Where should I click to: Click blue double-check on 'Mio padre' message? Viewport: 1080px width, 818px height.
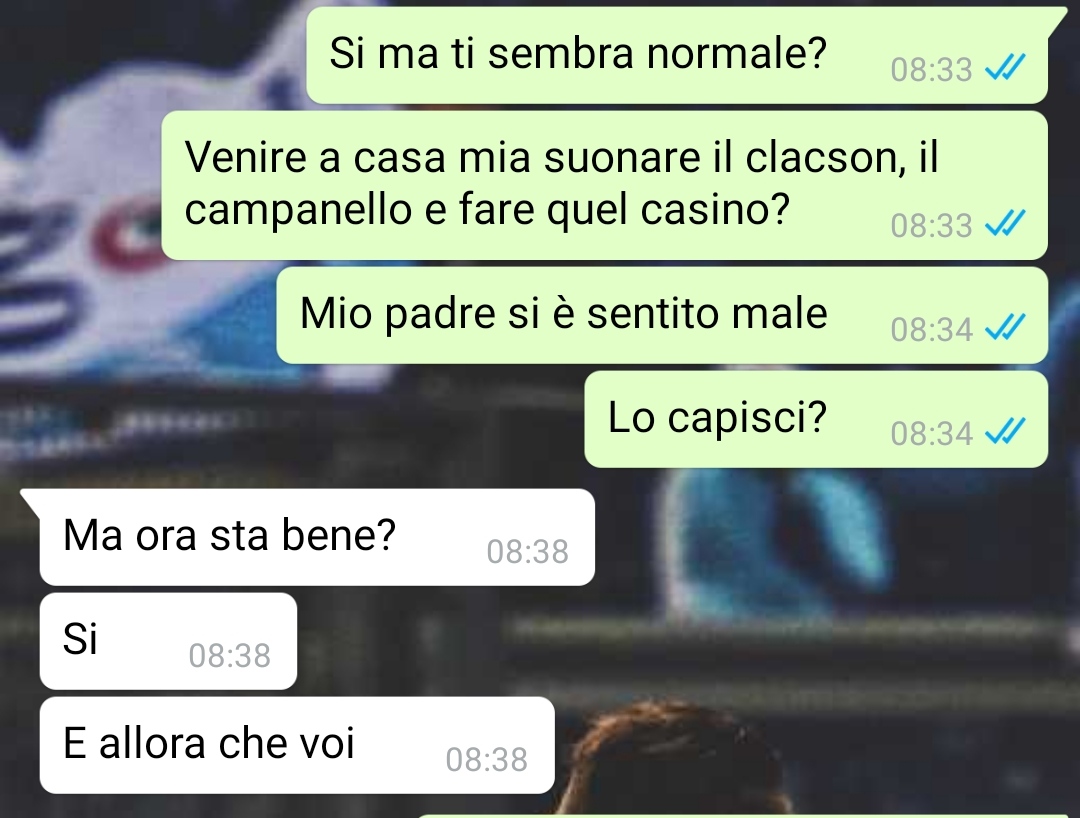1006,327
